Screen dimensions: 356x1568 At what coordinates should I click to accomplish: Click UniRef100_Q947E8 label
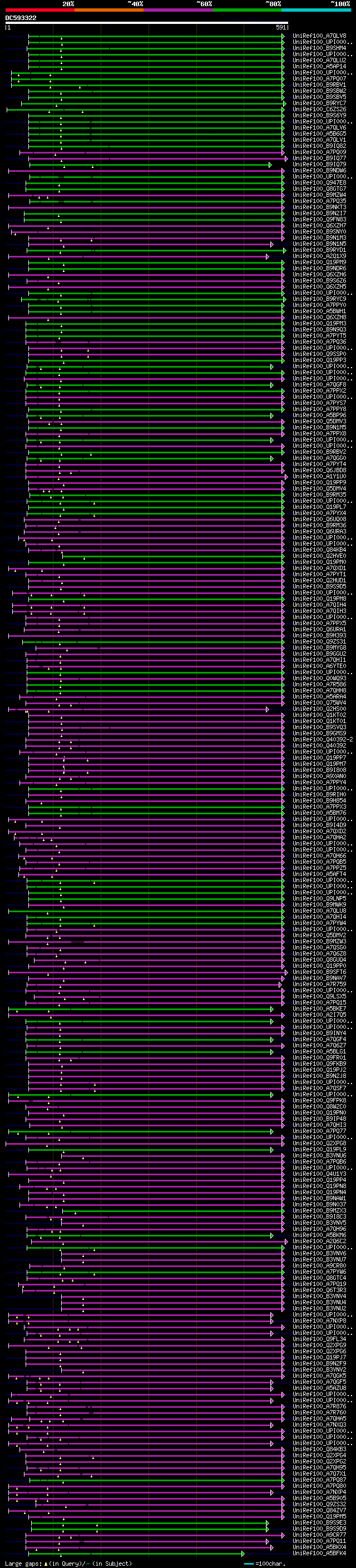[x=319, y=182]
